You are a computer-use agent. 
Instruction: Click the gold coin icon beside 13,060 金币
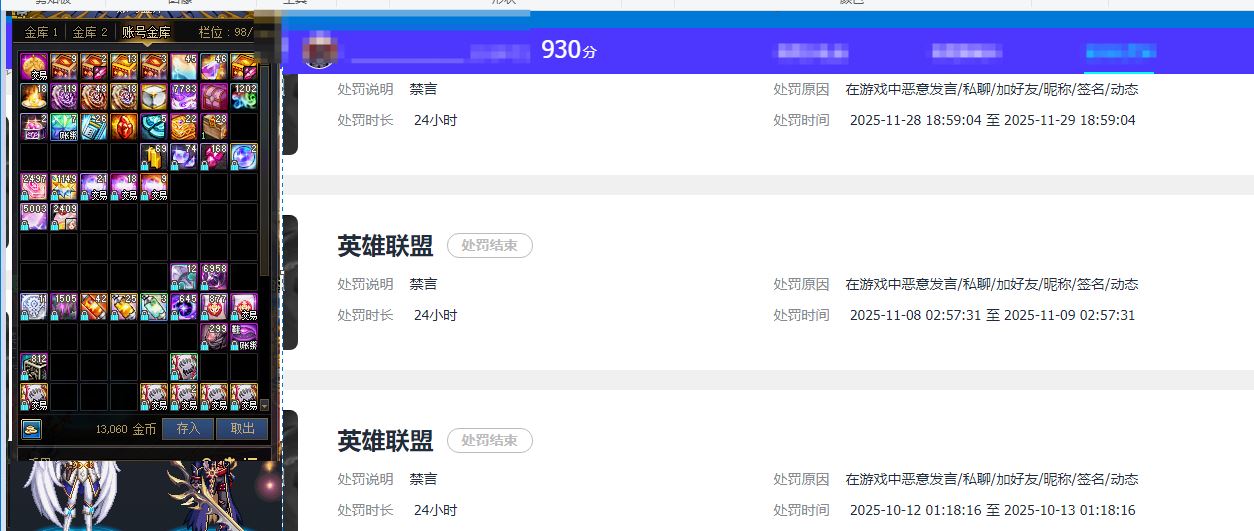(32, 429)
